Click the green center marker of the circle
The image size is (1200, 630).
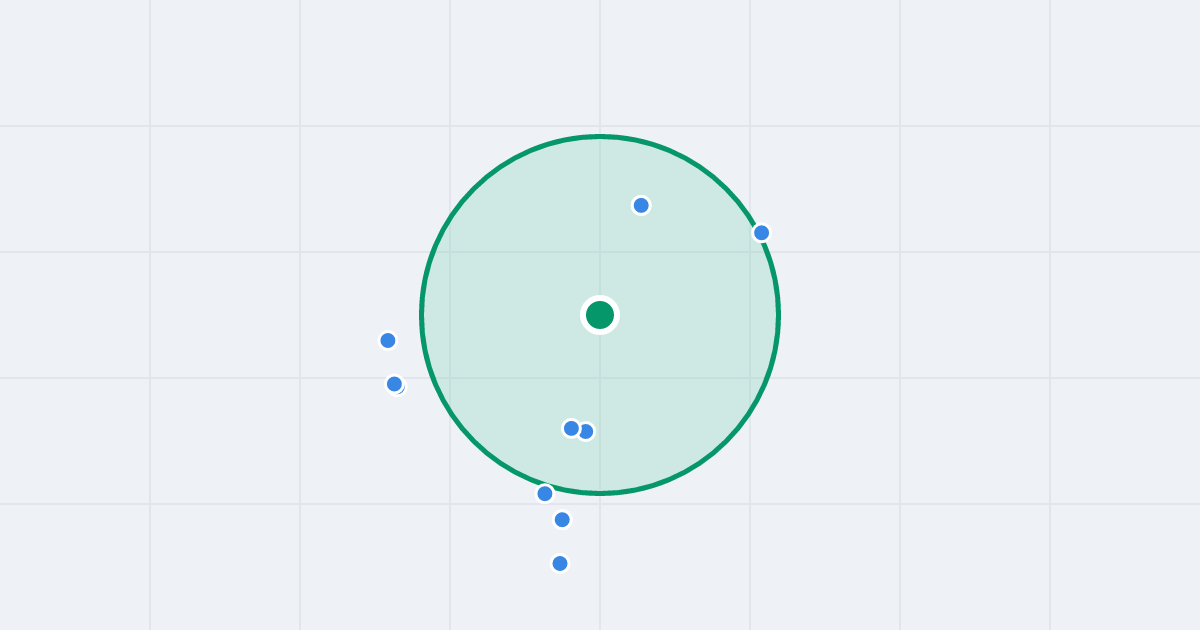coord(600,315)
